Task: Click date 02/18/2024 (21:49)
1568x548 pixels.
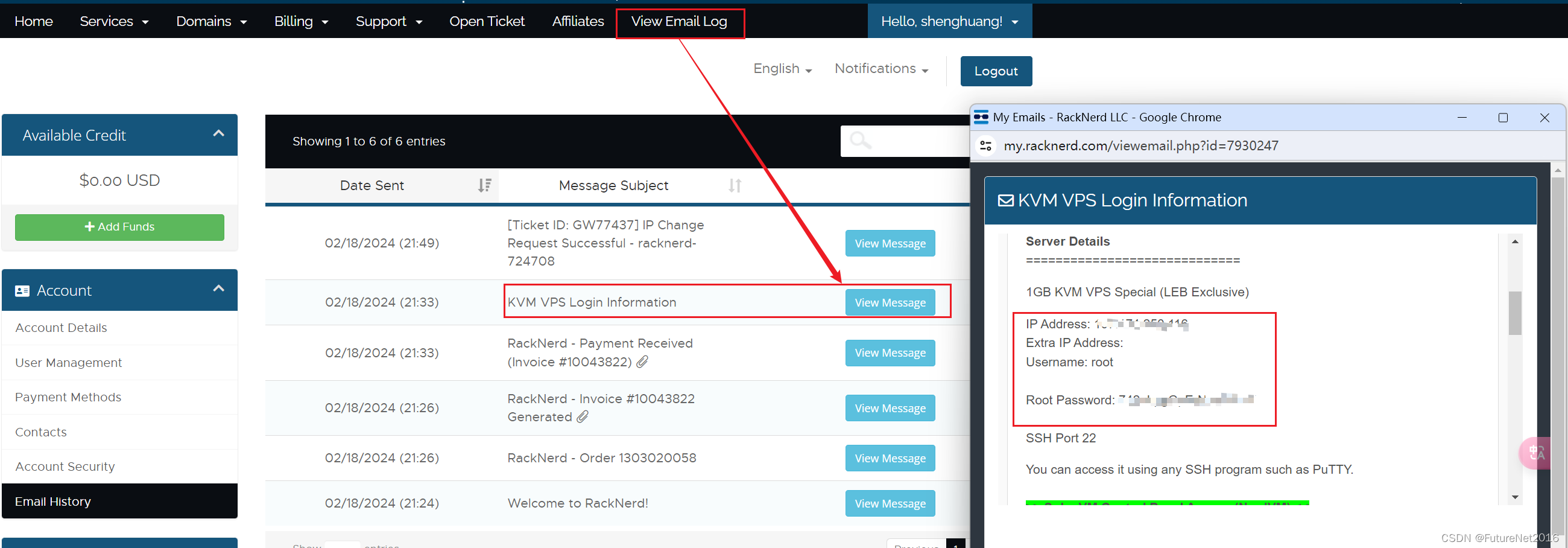Action: tap(382, 243)
